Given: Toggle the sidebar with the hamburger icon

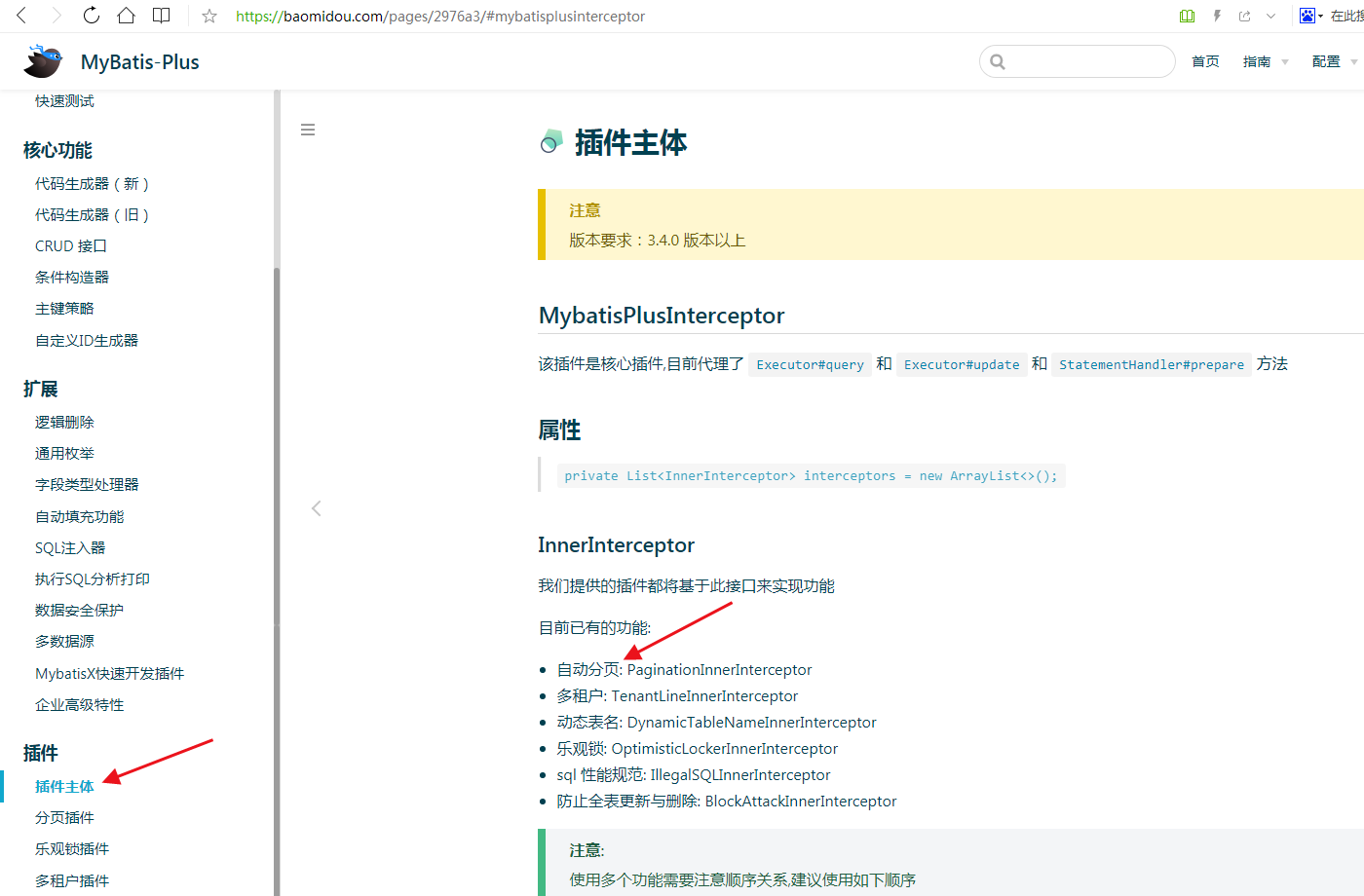Looking at the screenshot, I should [308, 130].
